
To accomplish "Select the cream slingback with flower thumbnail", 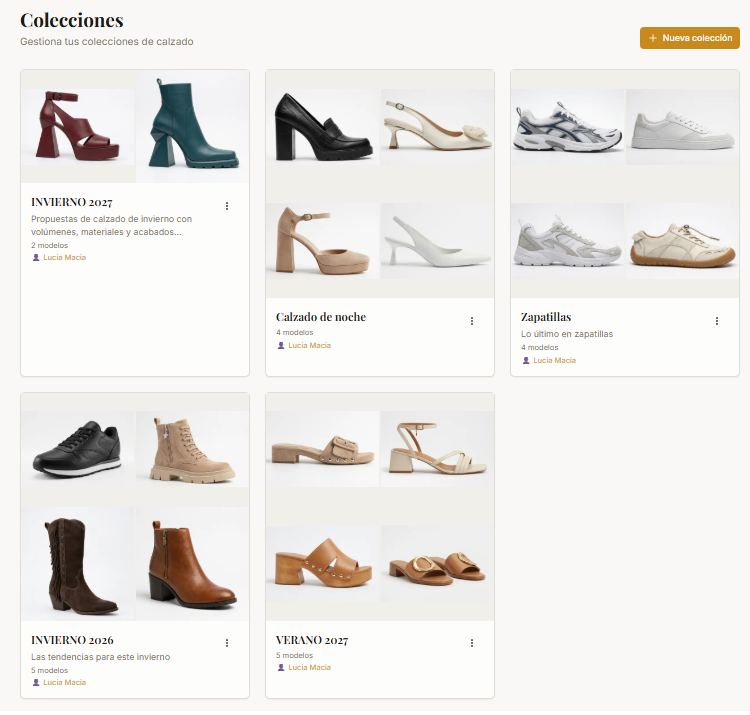I will [438, 127].
